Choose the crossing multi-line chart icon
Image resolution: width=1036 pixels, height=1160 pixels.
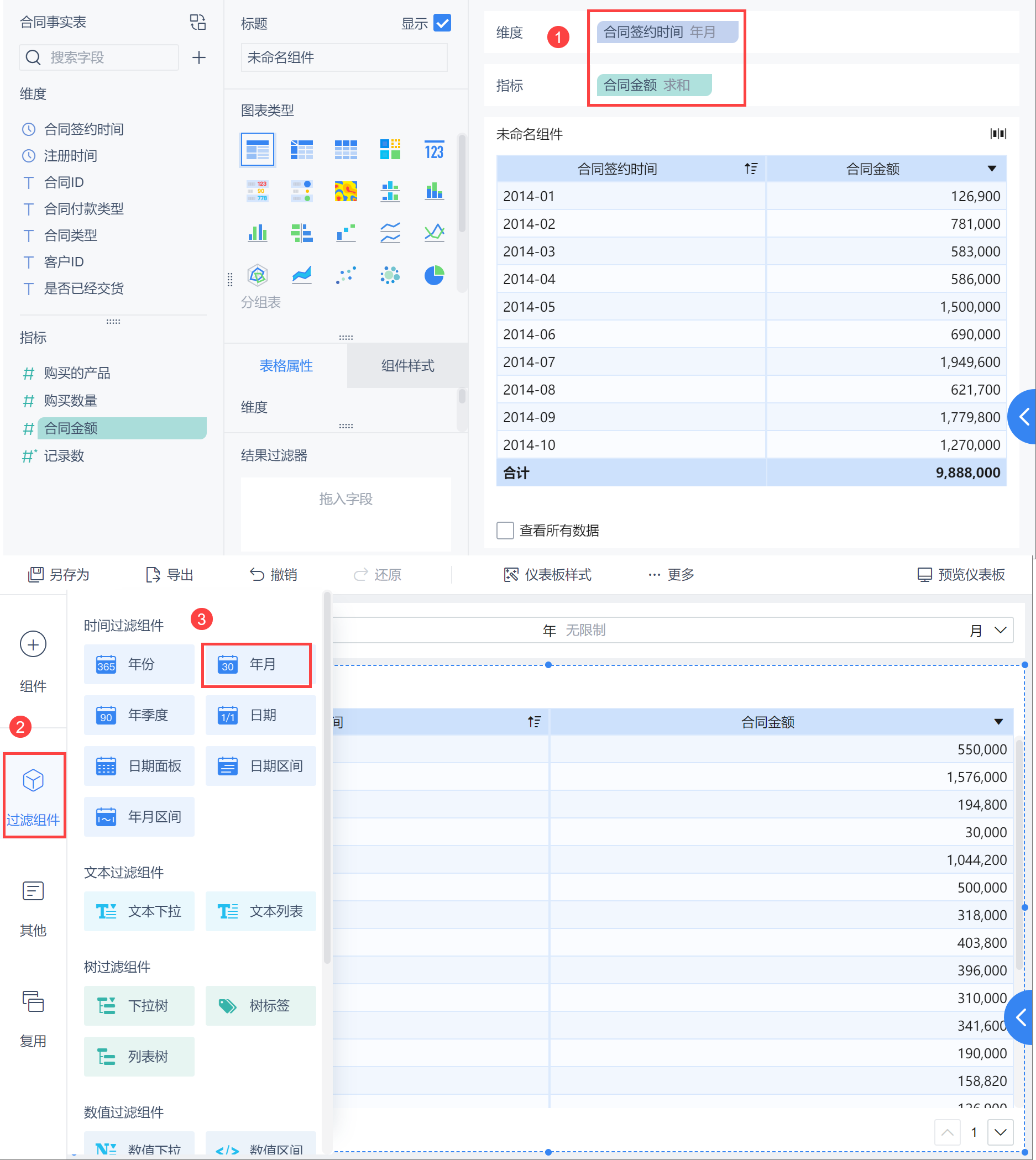(x=435, y=233)
